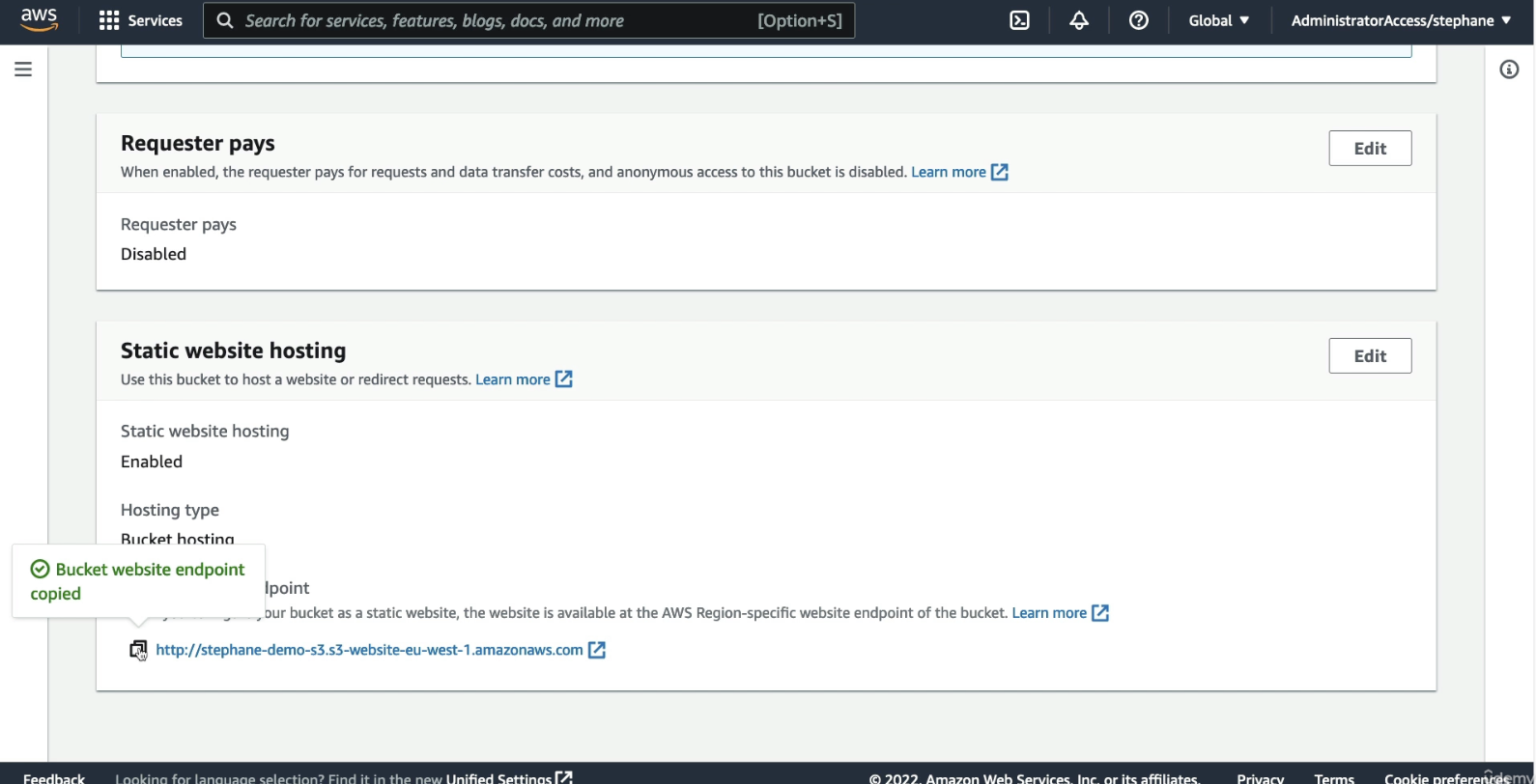Copy the bucket website endpoint icon

click(x=138, y=650)
